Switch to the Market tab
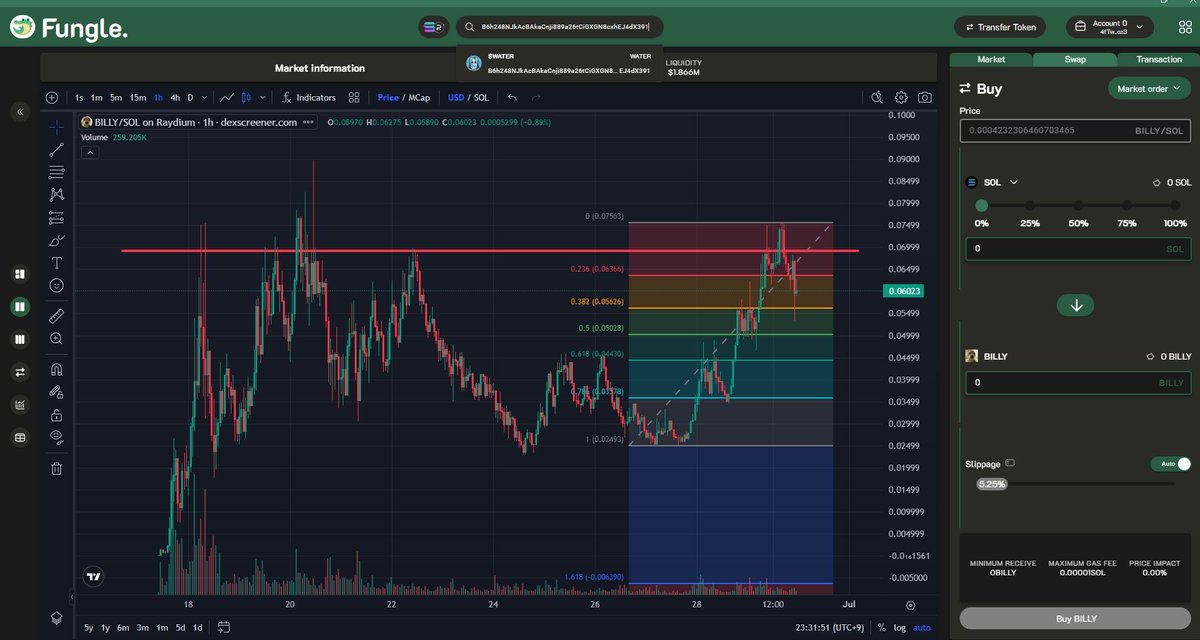Screen dimensions: 1200x640 (991, 59)
